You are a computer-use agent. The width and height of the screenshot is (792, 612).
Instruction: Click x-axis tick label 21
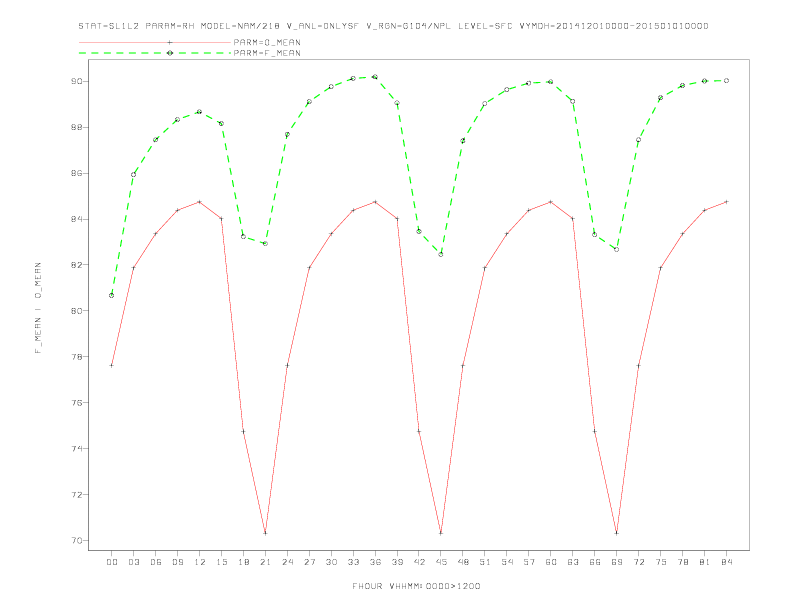pos(265,562)
